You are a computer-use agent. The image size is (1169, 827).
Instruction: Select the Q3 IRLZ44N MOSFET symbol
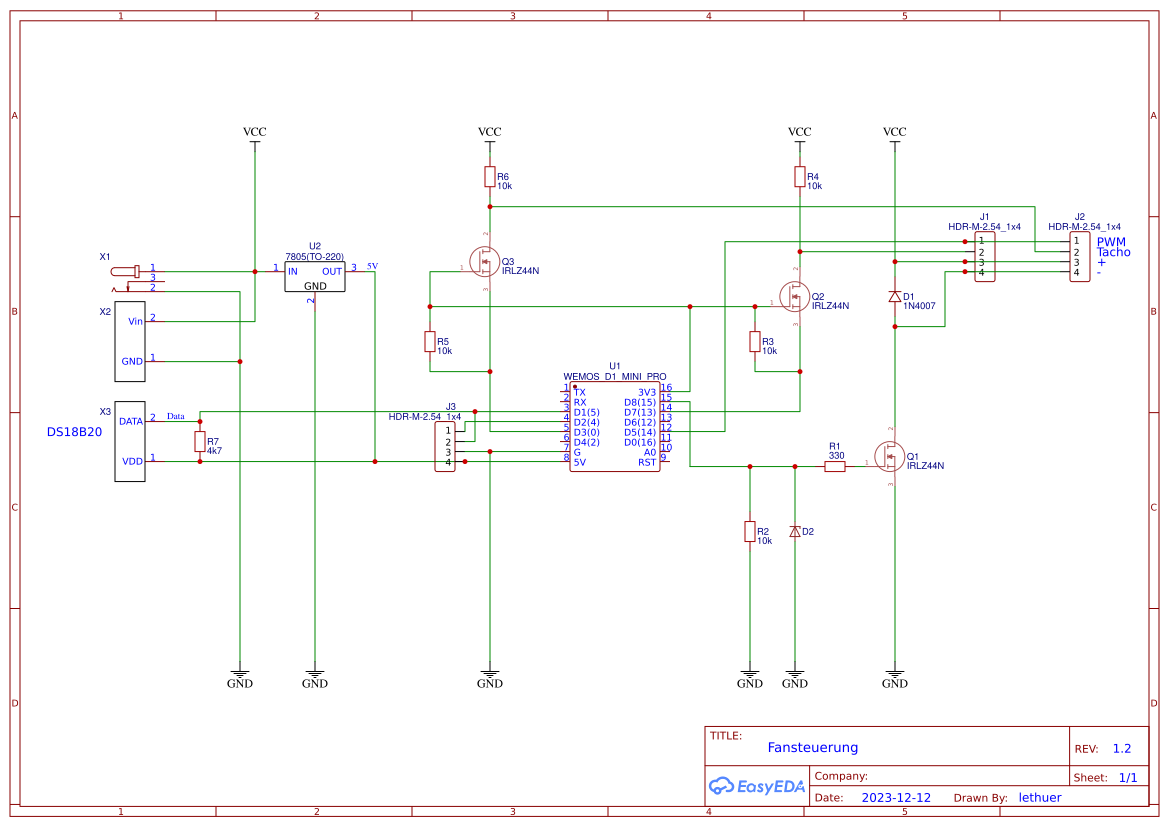[484, 260]
